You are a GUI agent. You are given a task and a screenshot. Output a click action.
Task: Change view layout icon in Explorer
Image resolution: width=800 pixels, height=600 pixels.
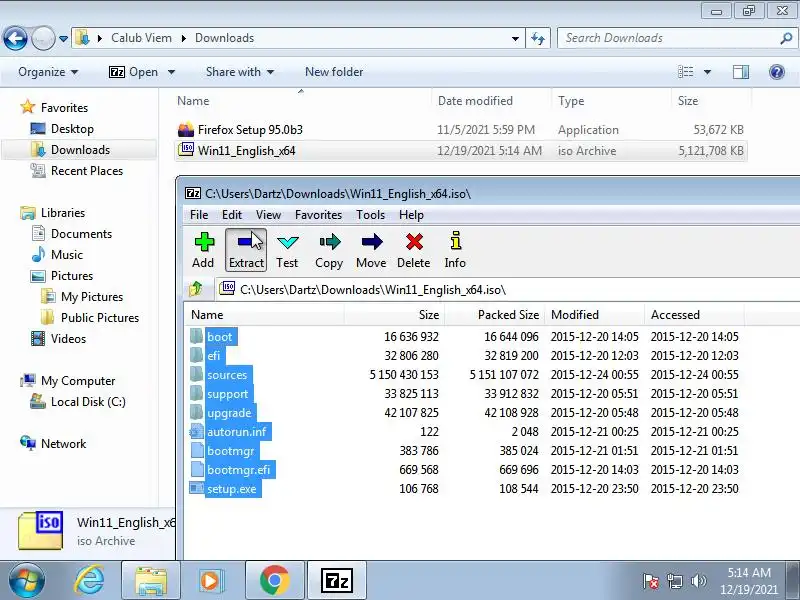tap(685, 72)
